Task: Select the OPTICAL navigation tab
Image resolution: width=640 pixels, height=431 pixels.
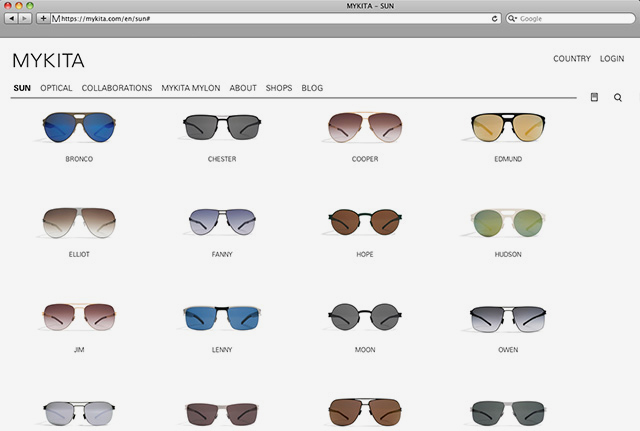Action: pyautogui.click(x=56, y=88)
